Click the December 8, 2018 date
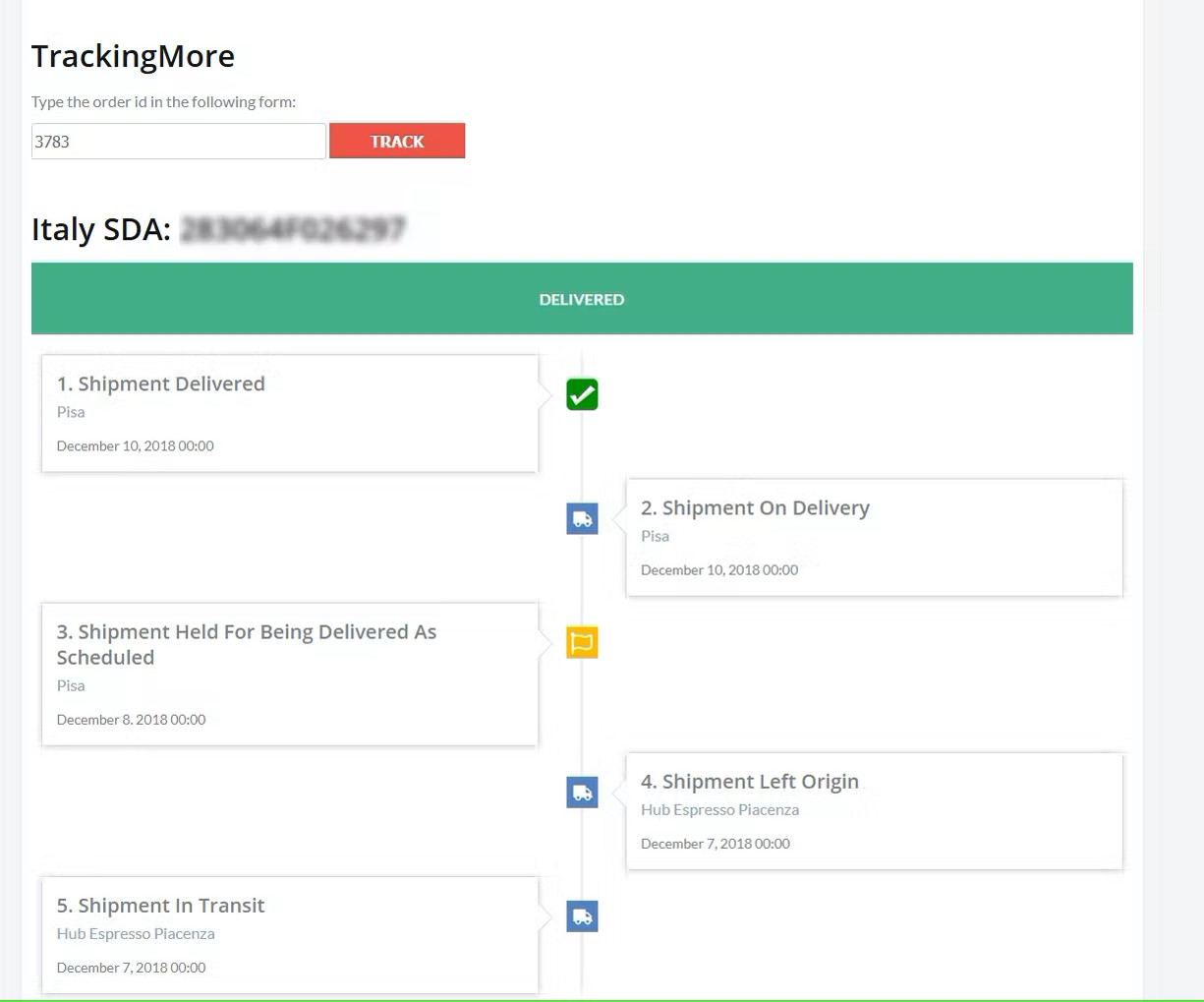This screenshot has width=1204, height=1002. coord(132,719)
